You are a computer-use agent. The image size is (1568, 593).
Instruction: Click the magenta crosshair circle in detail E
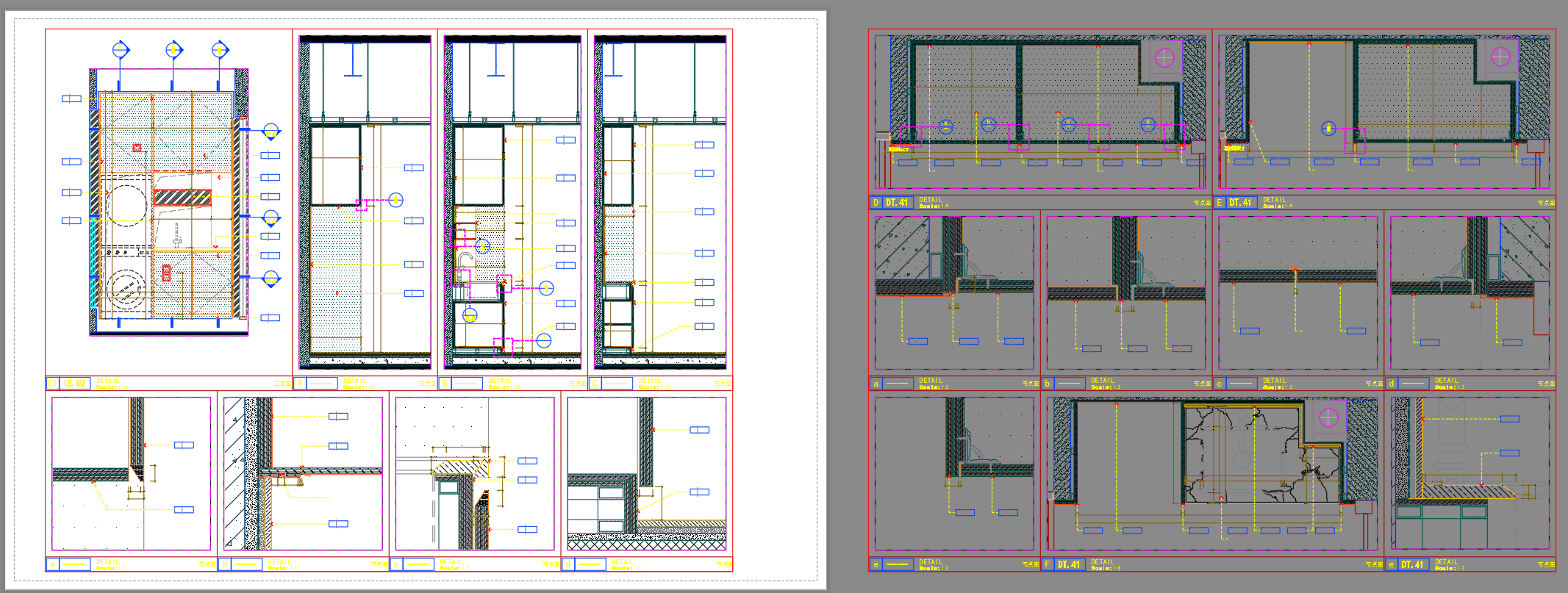point(1500,57)
